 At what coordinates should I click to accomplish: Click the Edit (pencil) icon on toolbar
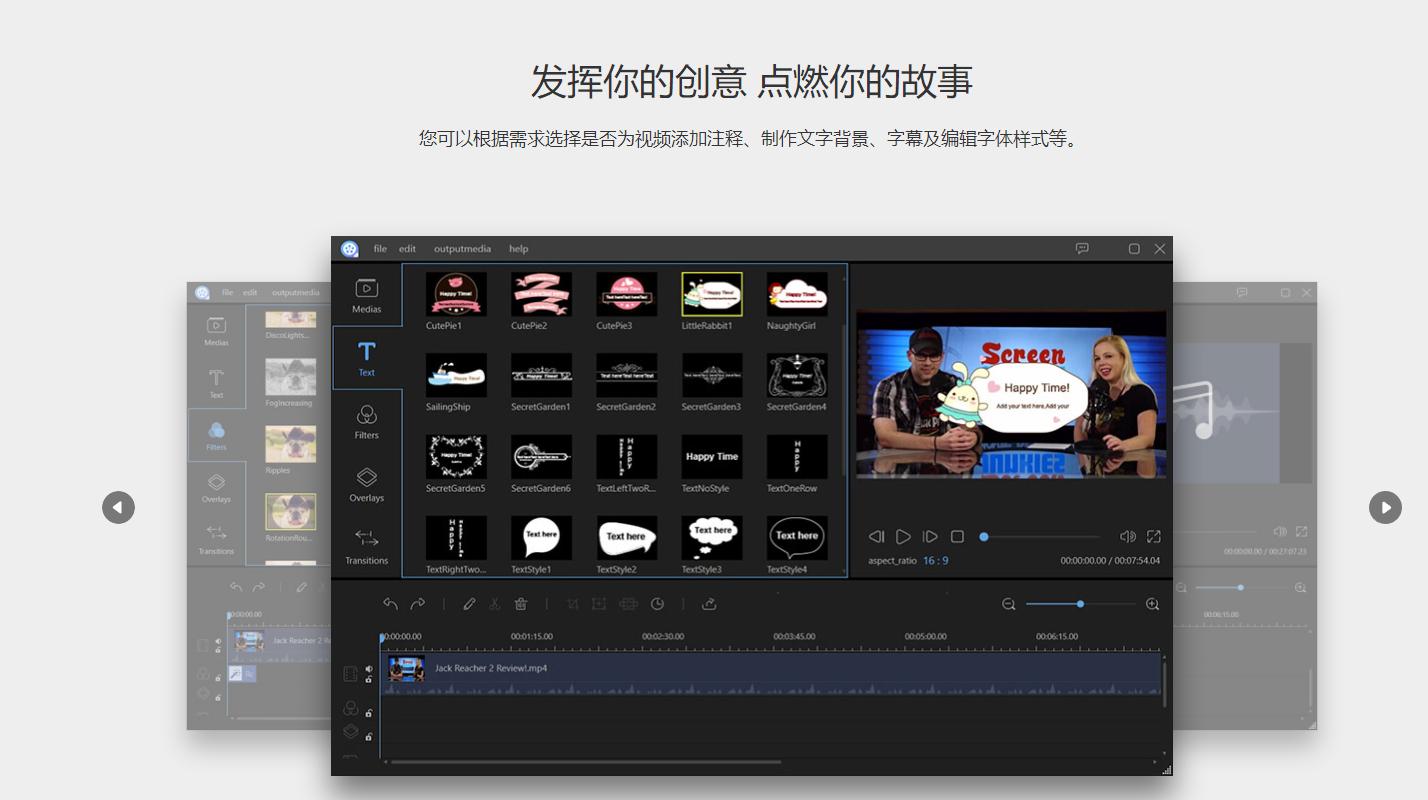click(469, 604)
